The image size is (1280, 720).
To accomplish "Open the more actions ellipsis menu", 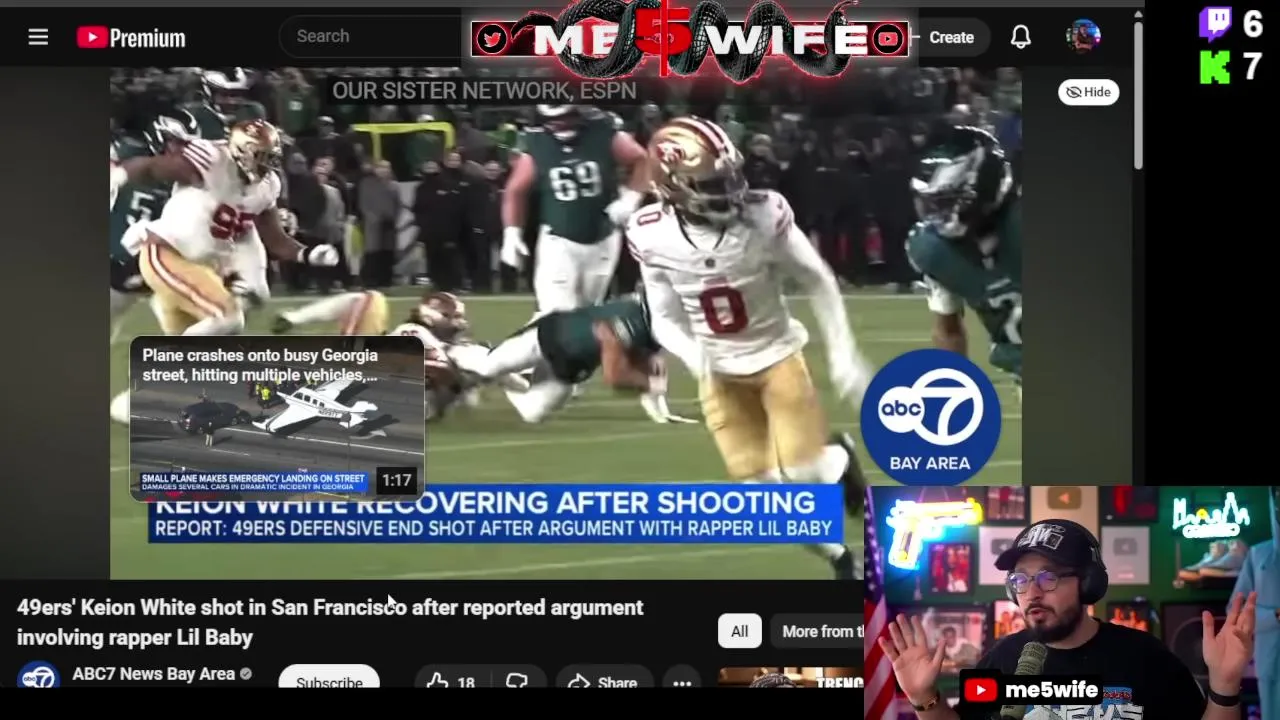I will 682,683.
